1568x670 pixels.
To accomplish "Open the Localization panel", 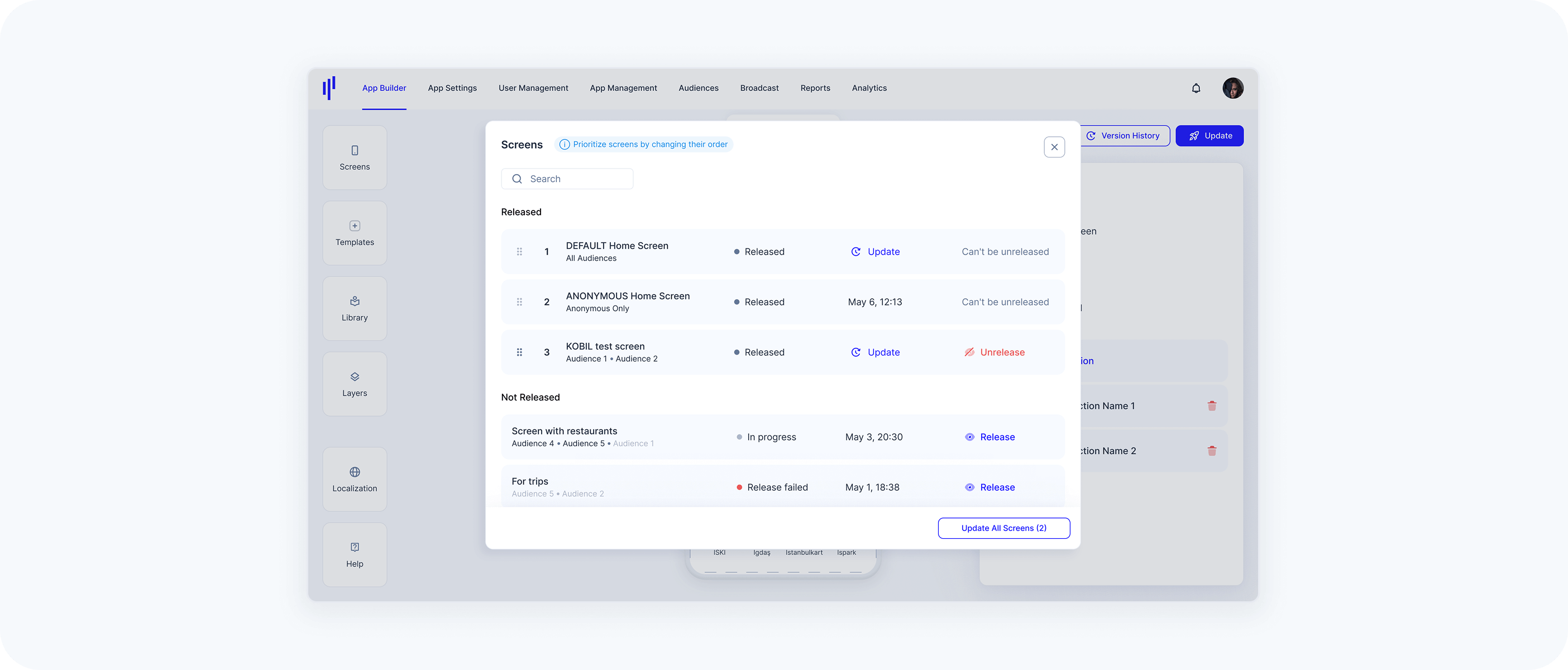I will pyautogui.click(x=354, y=479).
